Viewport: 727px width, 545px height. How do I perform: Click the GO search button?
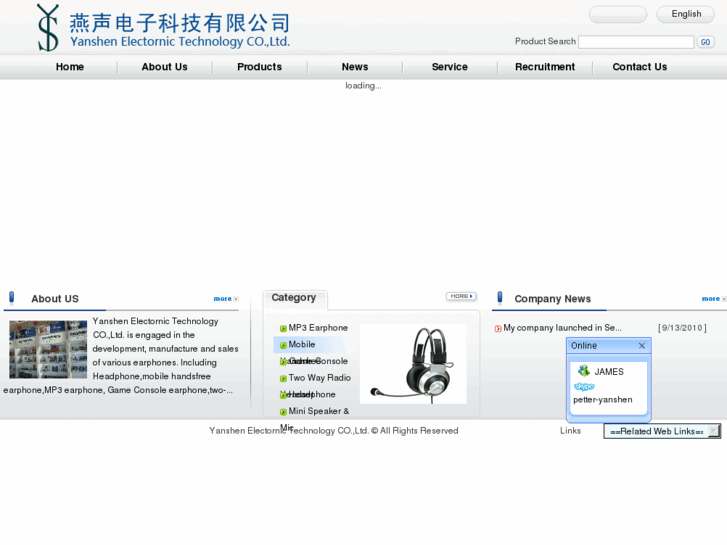point(705,42)
